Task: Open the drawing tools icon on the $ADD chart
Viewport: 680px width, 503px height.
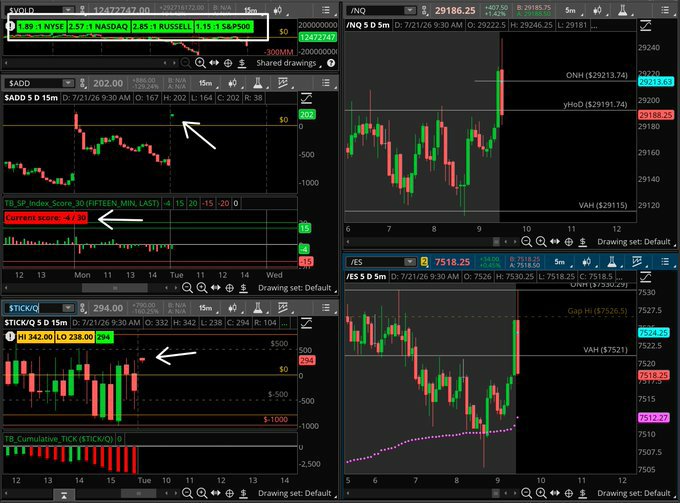Action: [306, 98]
